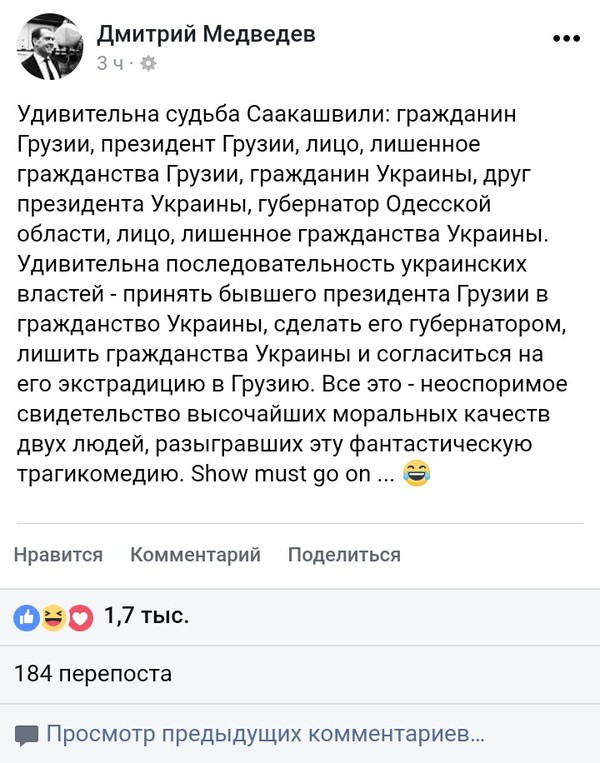Screen dimensions: 600x763
Task: Open the three-dot post options menu
Action: [565, 38]
